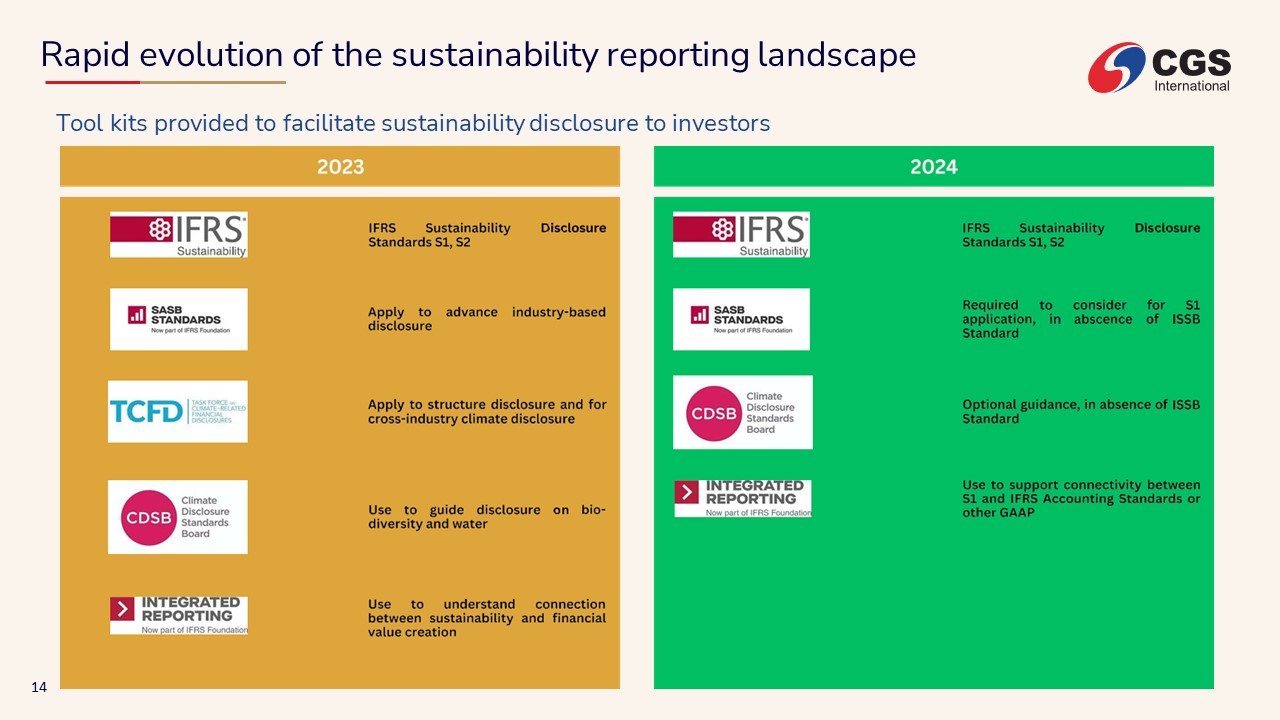
Task: Select the 'support connectivity between S1' text
Action: (x=1080, y=498)
